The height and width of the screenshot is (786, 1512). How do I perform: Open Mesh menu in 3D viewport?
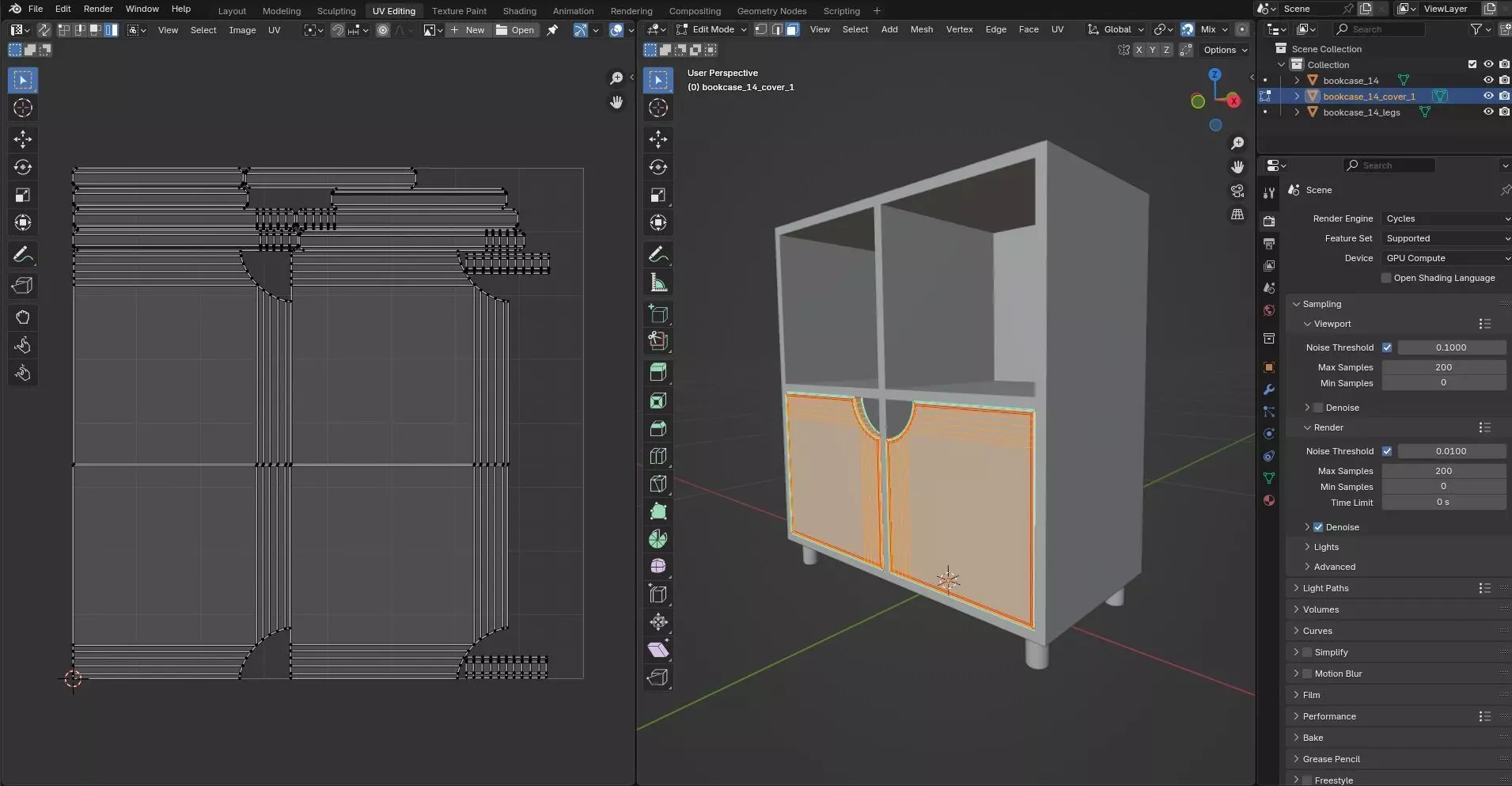point(922,29)
